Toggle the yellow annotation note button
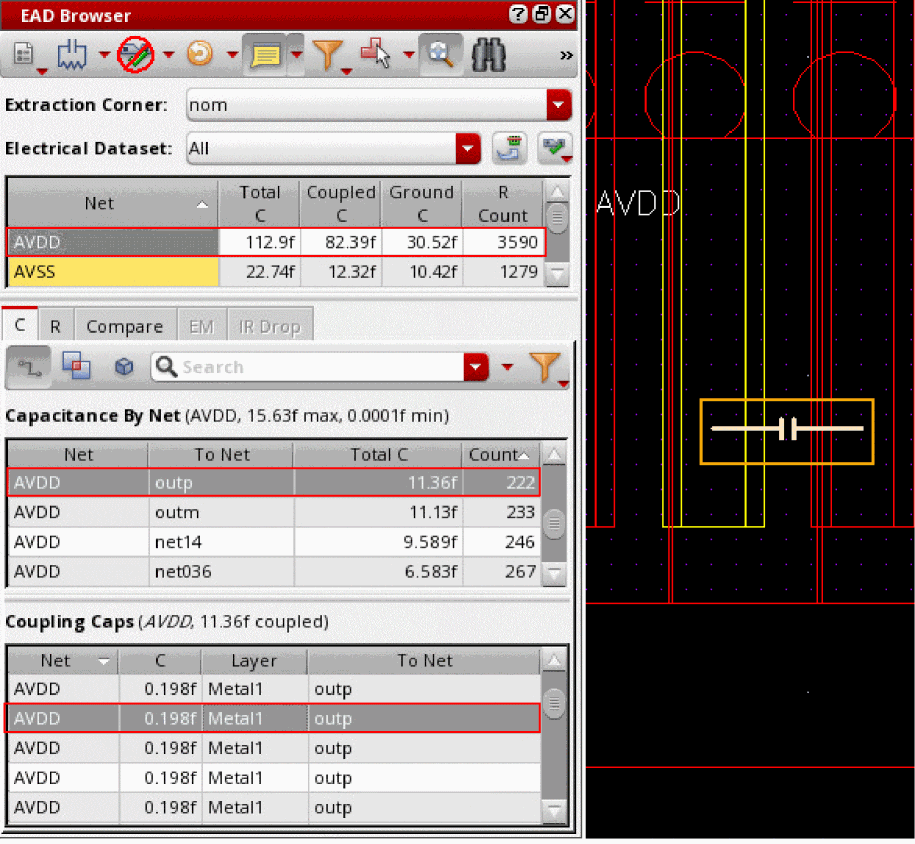This screenshot has height=844, width=915. 264,56
